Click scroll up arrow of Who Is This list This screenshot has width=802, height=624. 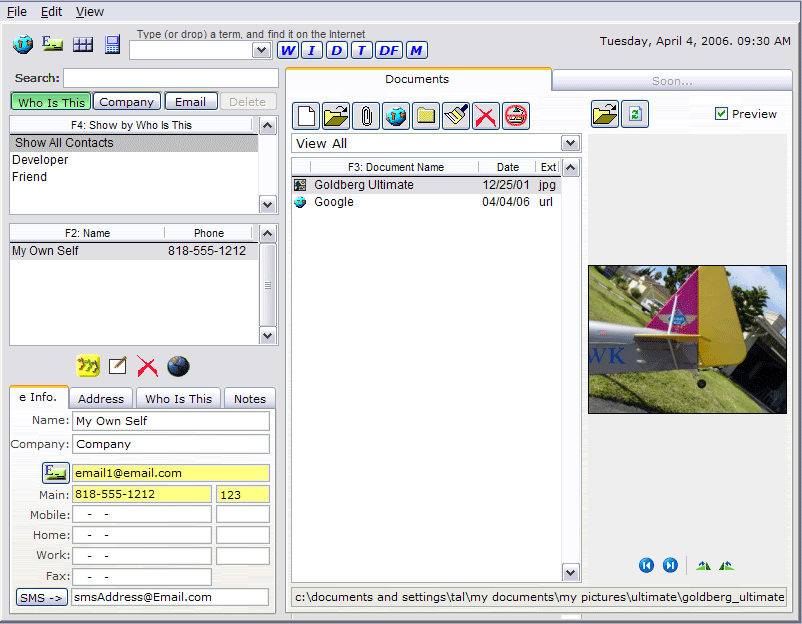(x=268, y=126)
